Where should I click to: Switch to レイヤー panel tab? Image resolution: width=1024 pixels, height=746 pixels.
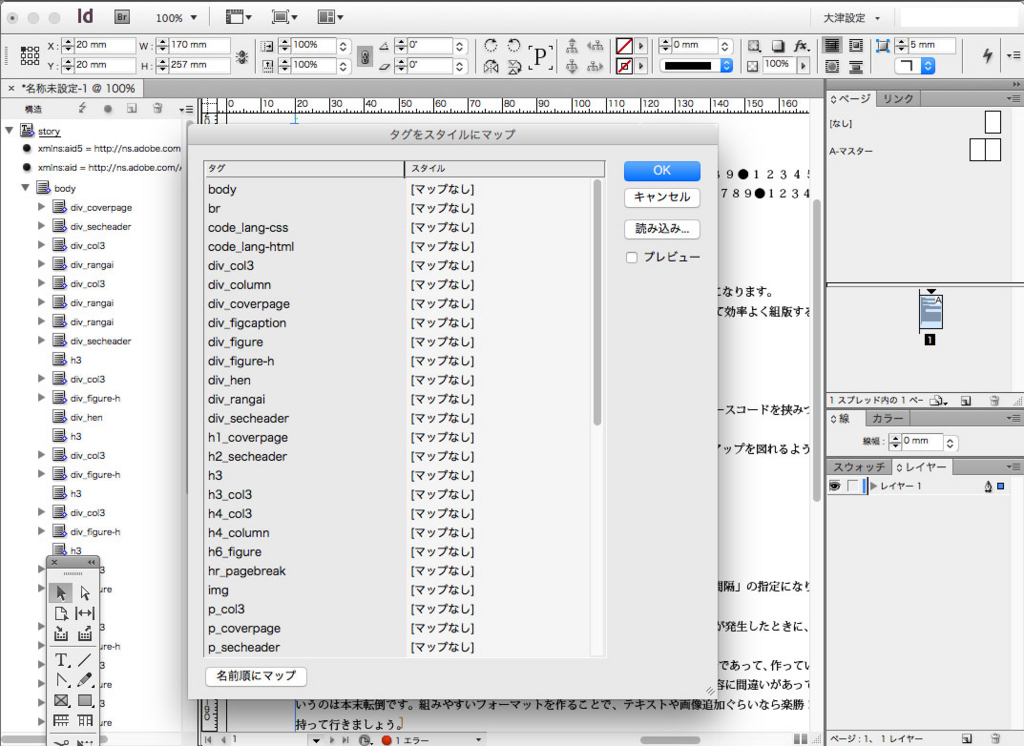coord(921,467)
